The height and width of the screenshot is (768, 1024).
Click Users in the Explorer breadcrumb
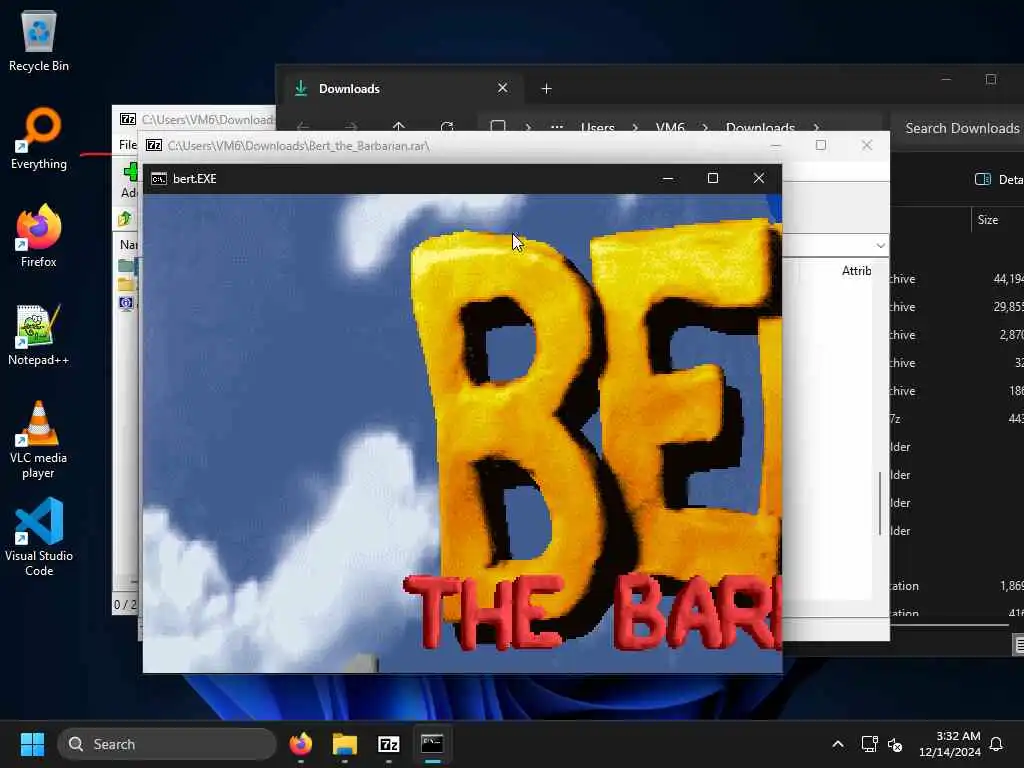598,127
